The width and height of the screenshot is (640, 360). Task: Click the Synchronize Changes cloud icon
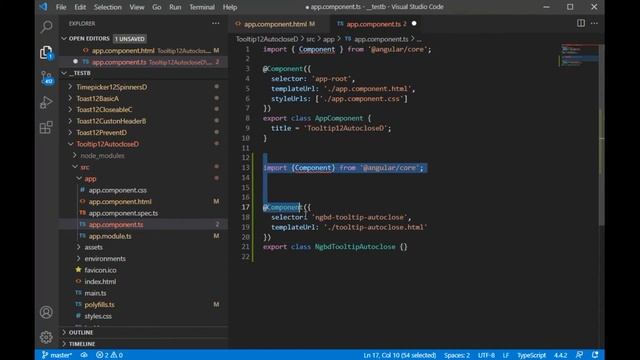pos(84,355)
